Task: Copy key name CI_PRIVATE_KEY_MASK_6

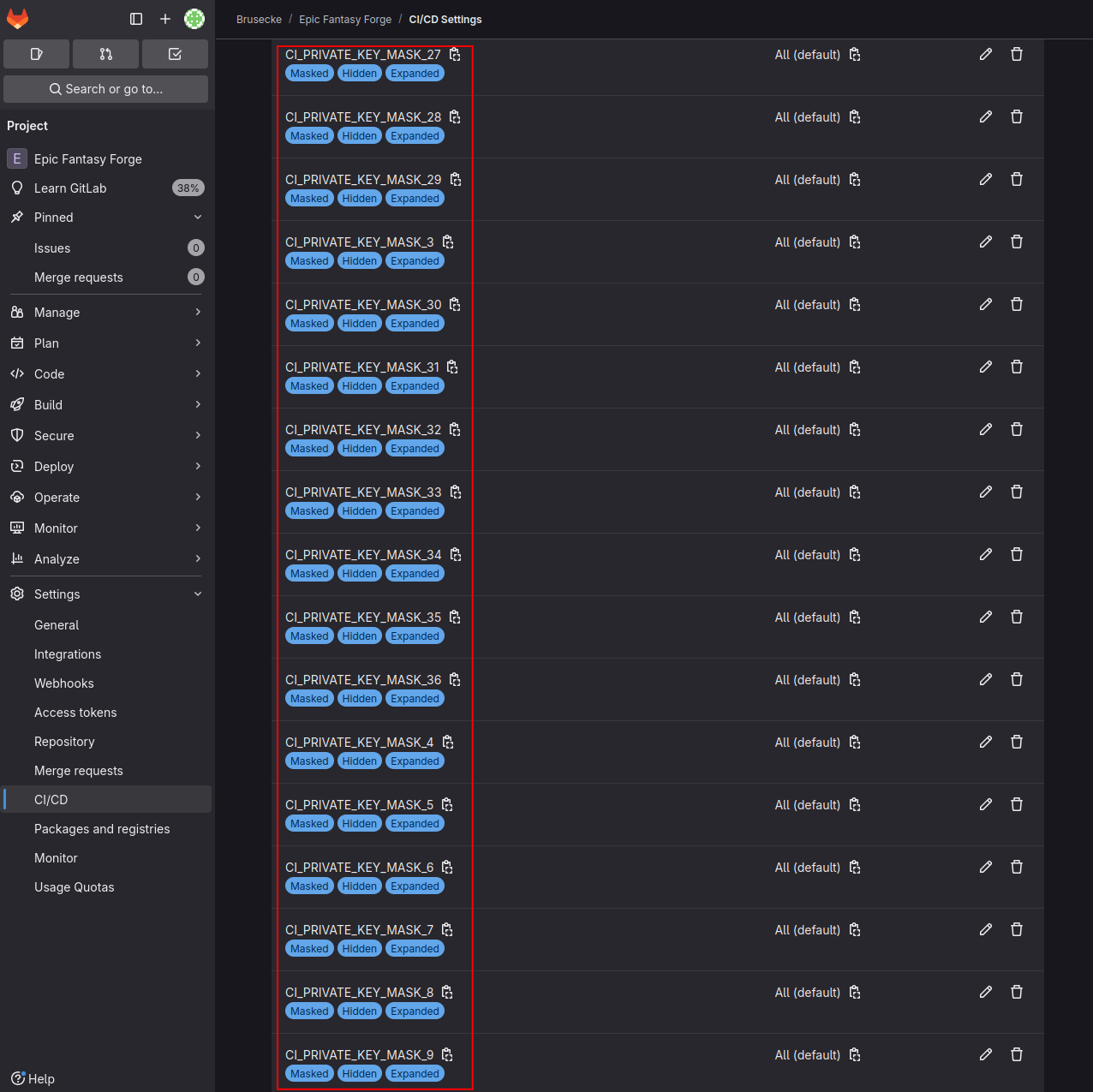Action: coord(447,868)
